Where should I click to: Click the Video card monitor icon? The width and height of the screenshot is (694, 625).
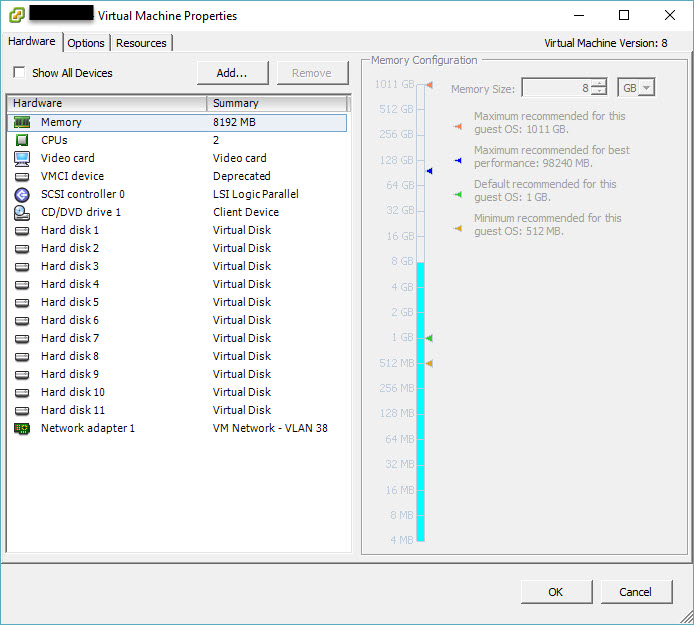pos(22,158)
